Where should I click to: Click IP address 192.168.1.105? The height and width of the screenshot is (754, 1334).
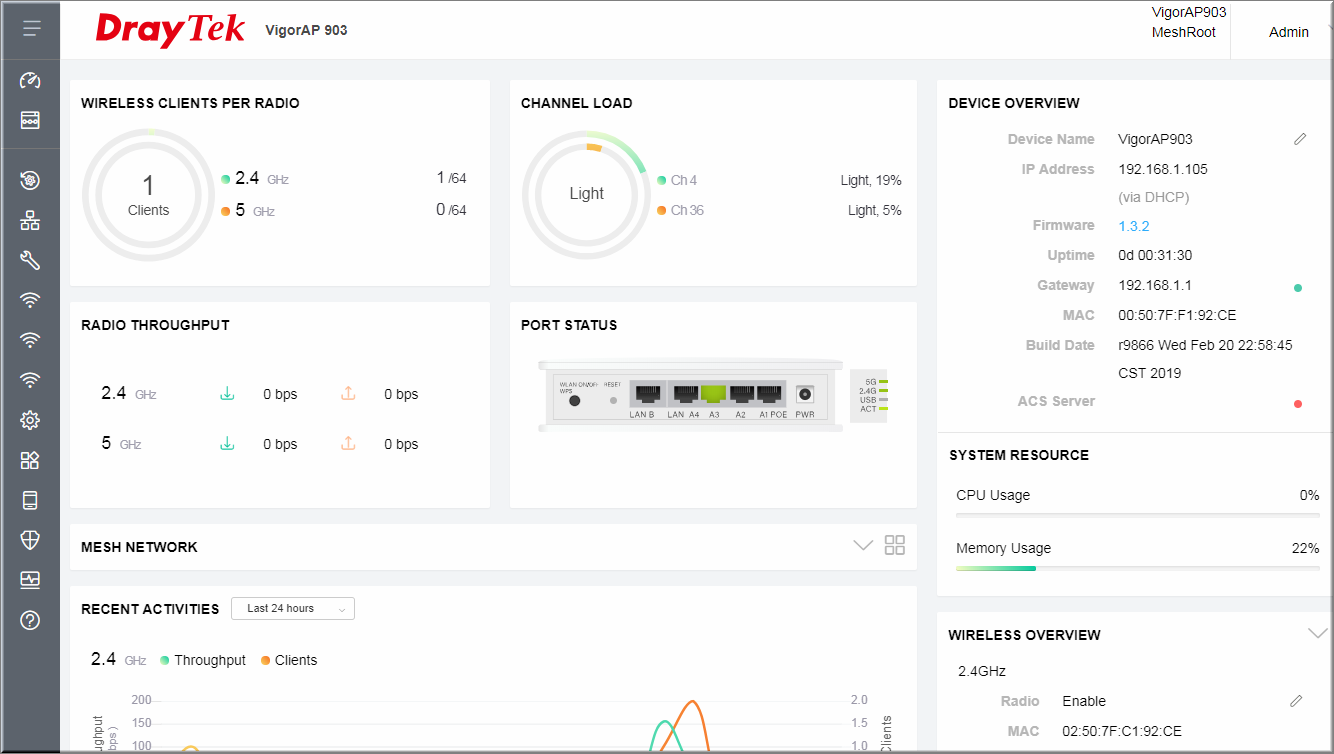pos(1163,169)
